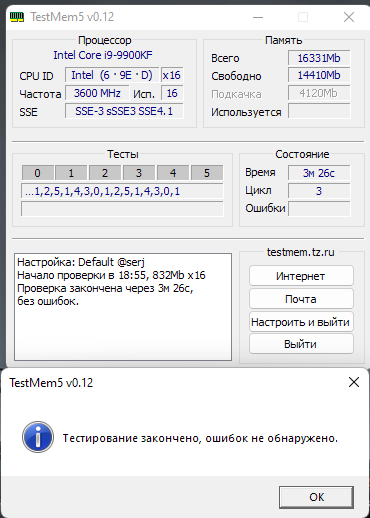Open the Интернет link button
This screenshot has width=370, height=518.
click(x=301, y=276)
